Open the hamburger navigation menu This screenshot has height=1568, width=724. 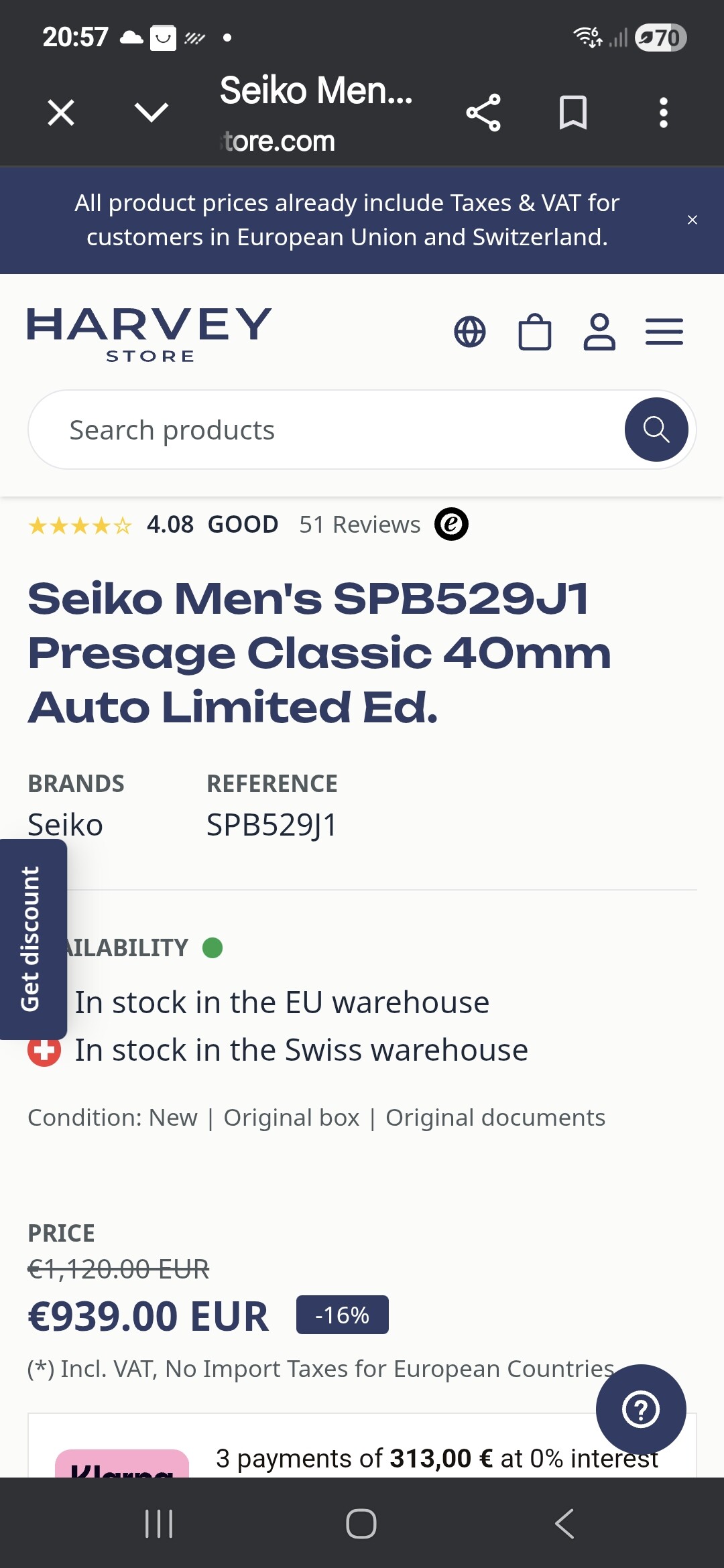(664, 332)
